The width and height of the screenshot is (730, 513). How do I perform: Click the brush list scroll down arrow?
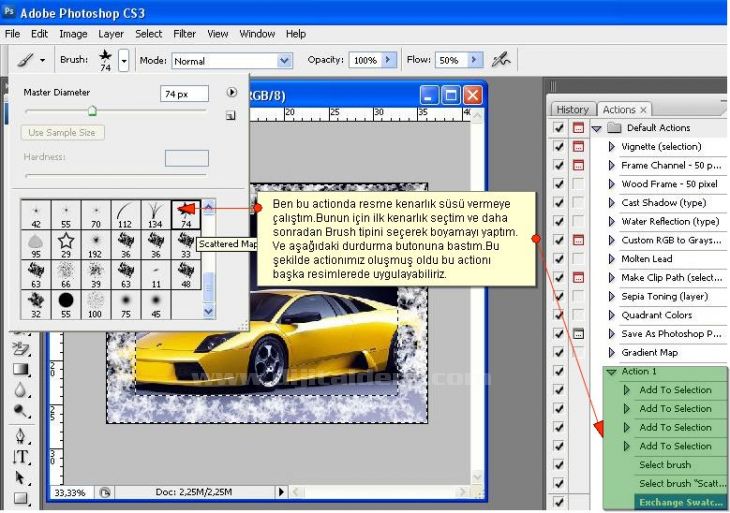click(209, 310)
